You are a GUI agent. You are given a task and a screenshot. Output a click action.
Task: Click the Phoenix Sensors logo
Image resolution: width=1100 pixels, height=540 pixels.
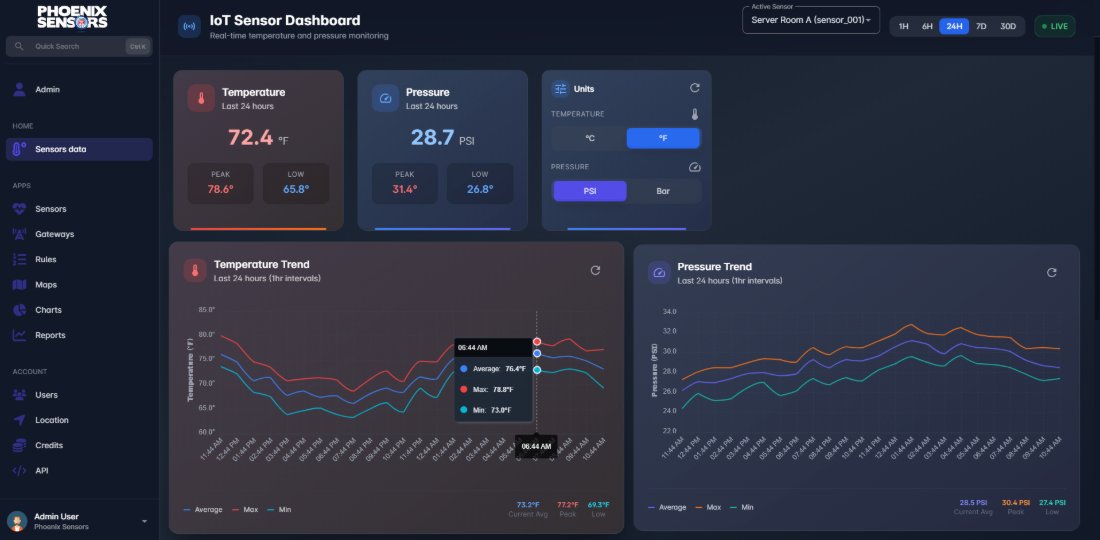point(72,18)
